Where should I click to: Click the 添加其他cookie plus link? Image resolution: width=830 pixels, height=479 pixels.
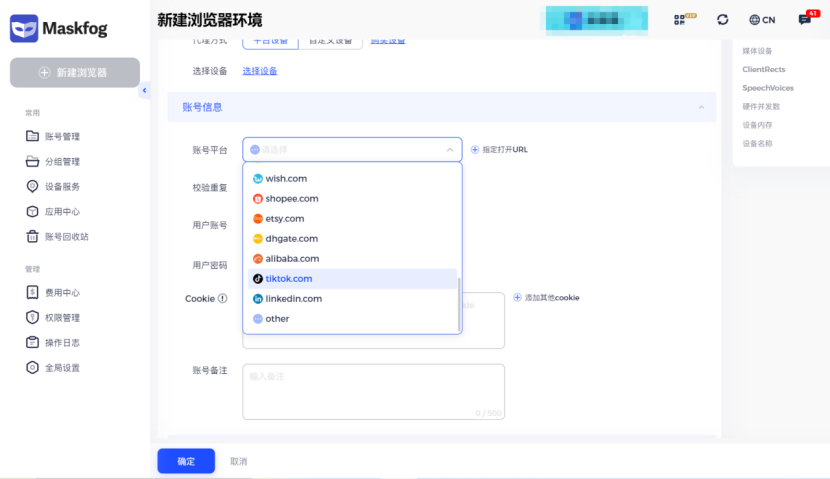coord(546,297)
